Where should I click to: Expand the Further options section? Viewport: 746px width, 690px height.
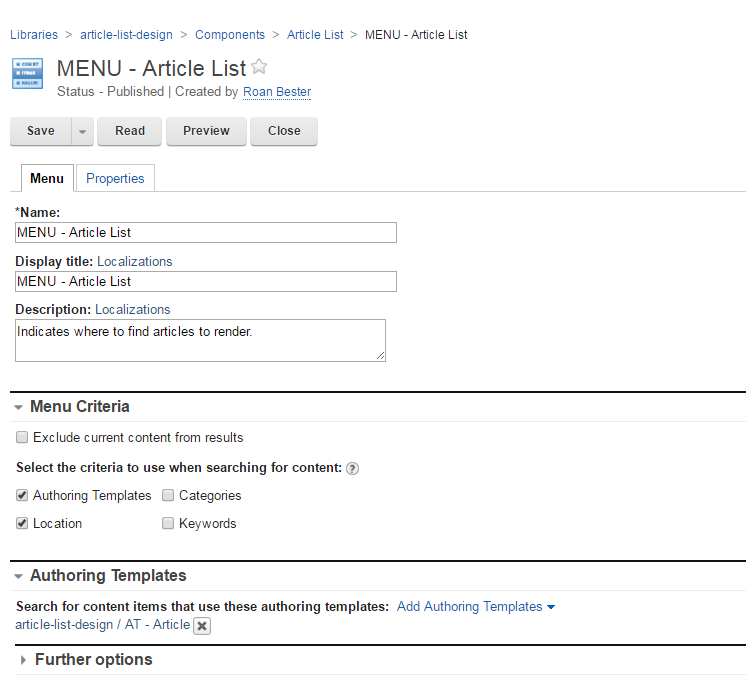pos(23,660)
